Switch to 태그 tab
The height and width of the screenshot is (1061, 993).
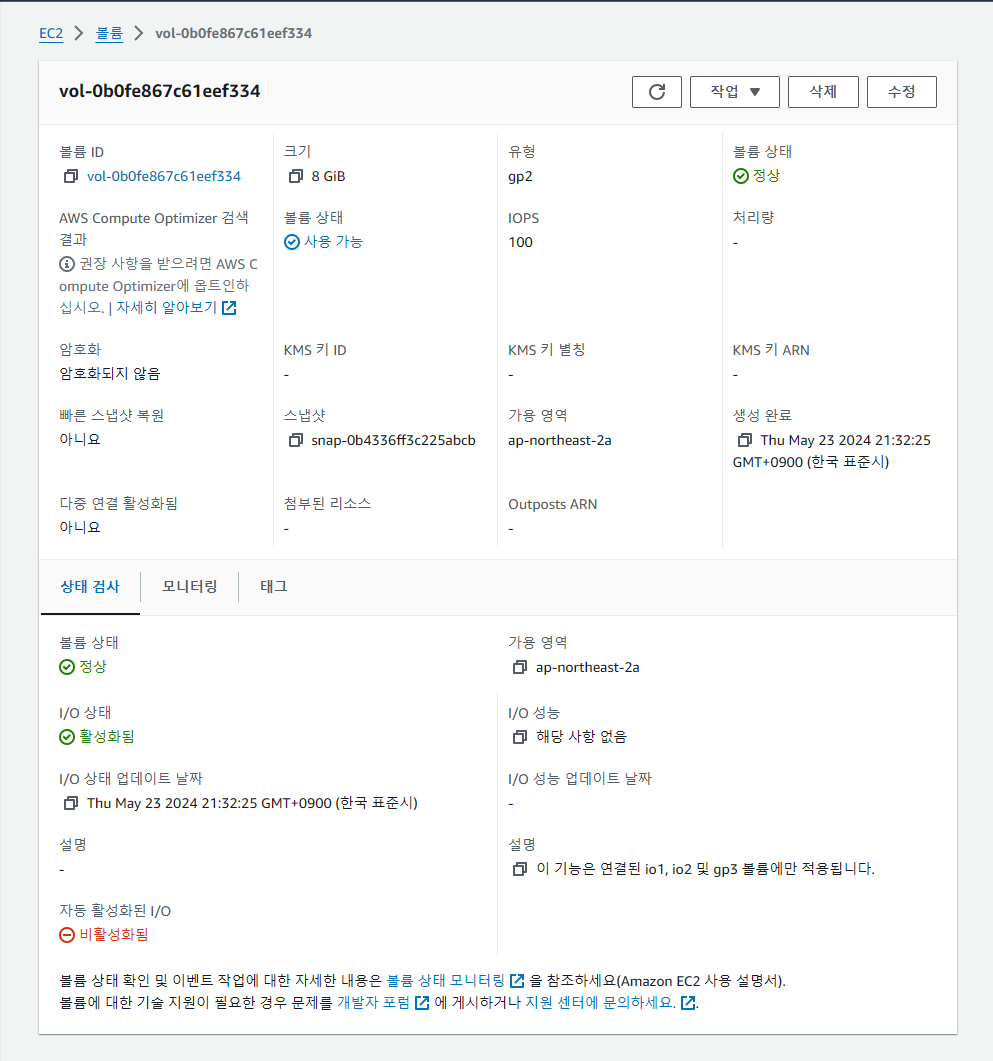pyautogui.click(x=274, y=587)
